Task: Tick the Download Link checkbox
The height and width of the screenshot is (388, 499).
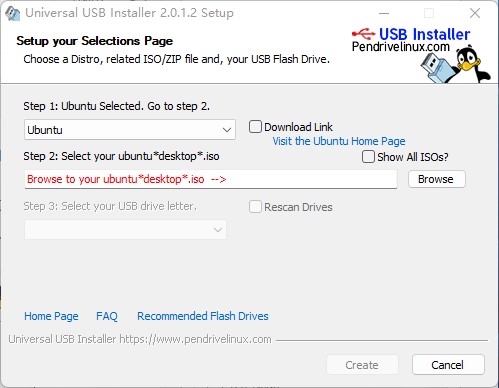Action: [x=255, y=127]
